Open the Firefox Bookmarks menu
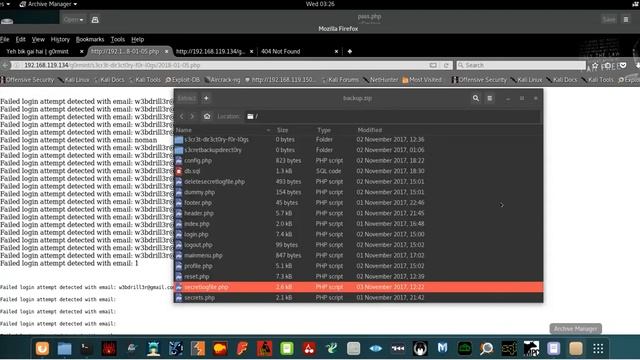 coord(90,40)
